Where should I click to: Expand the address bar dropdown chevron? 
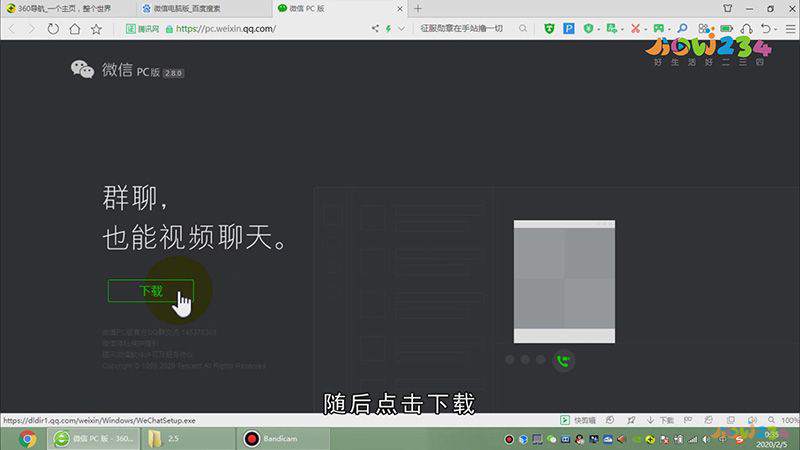click(402, 29)
